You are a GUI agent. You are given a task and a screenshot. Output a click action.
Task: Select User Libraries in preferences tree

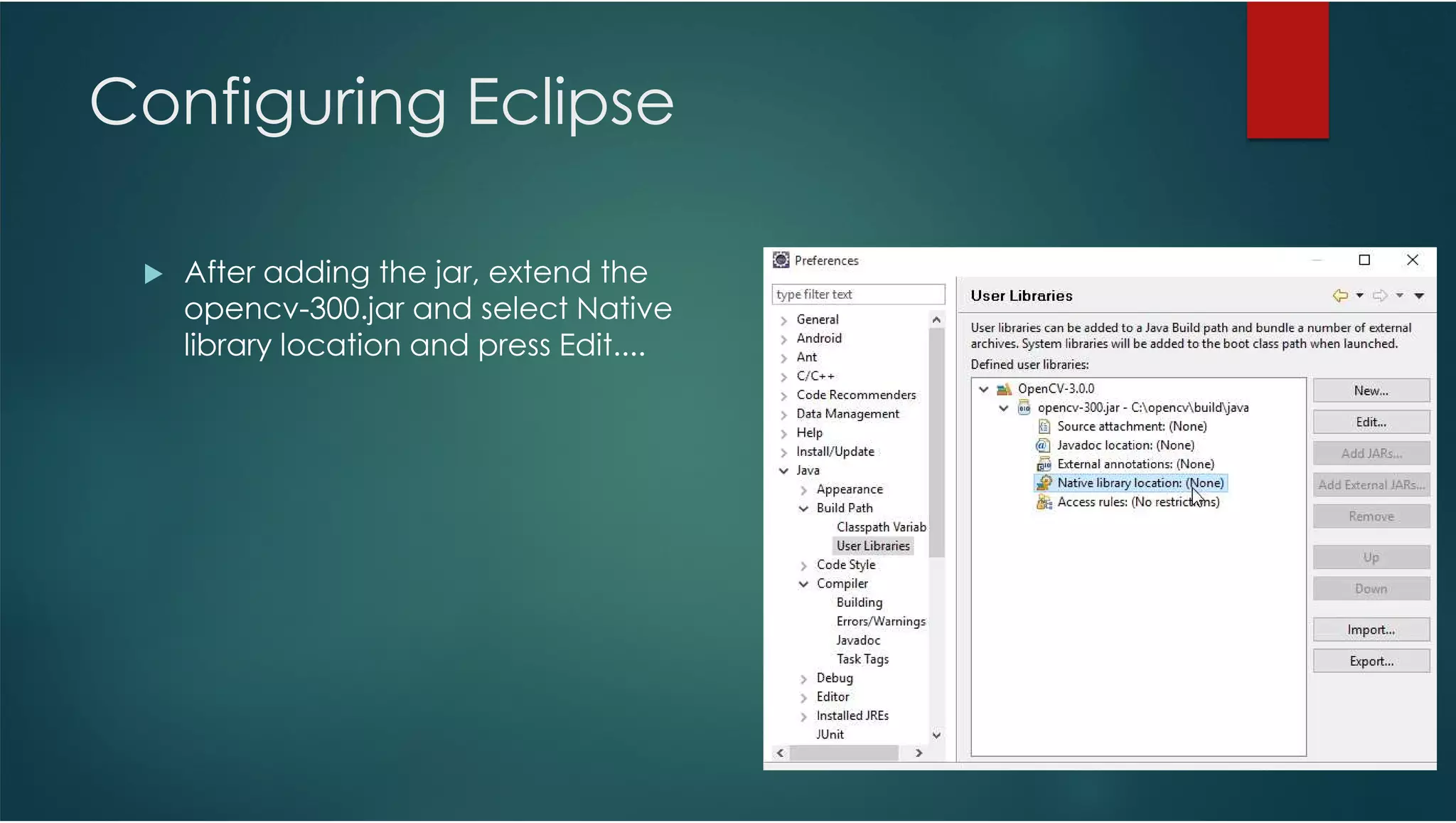point(872,546)
